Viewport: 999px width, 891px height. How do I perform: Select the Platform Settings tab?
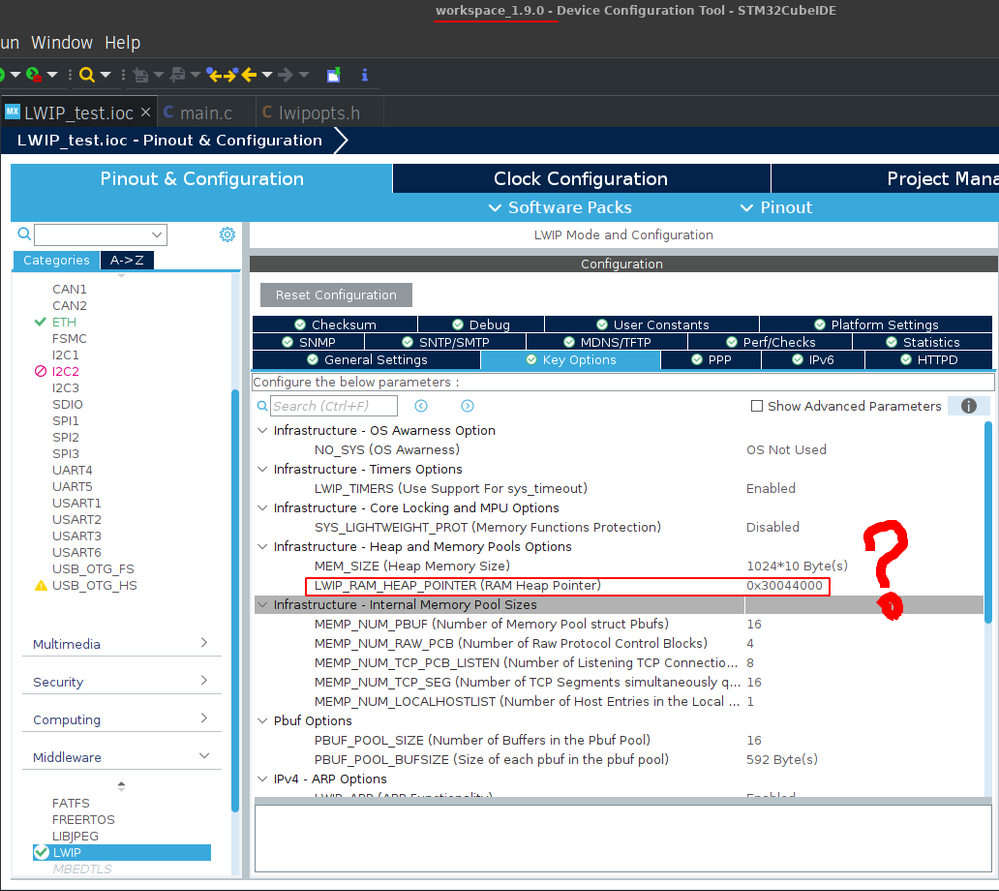876,324
